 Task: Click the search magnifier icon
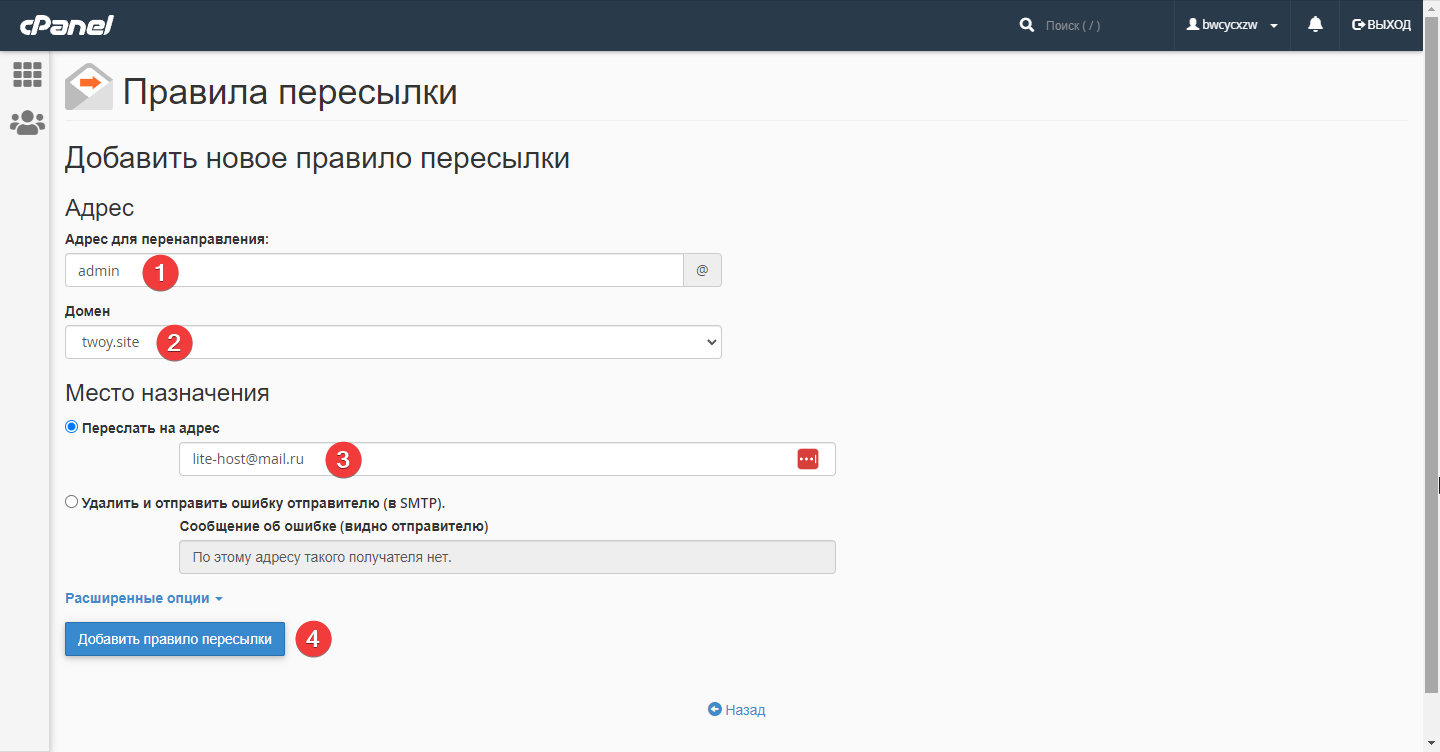point(1027,25)
